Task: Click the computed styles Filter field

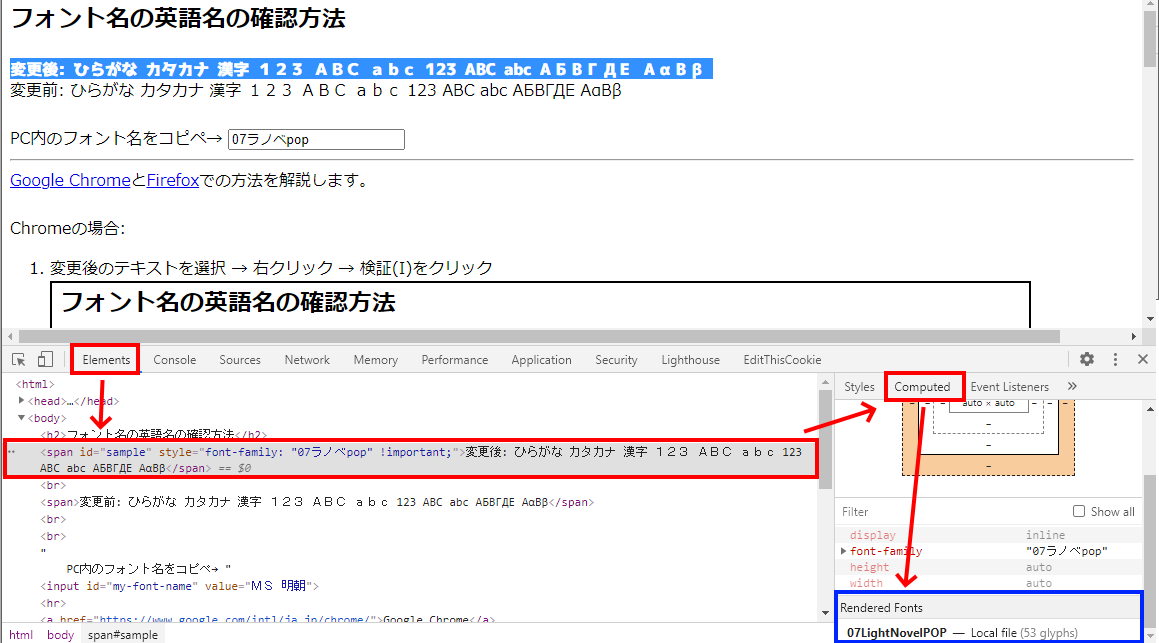Action: tap(950, 511)
